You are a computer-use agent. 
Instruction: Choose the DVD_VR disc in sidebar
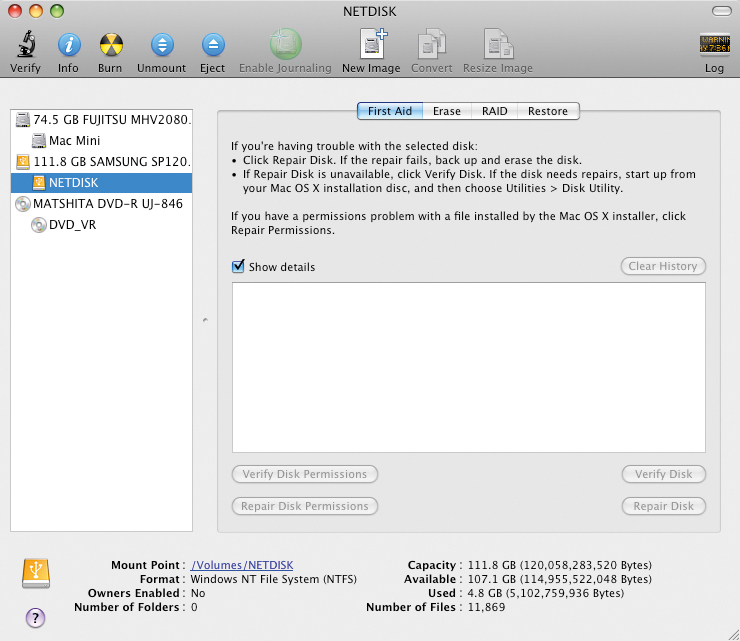pyautogui.click(x=72, y=225)
